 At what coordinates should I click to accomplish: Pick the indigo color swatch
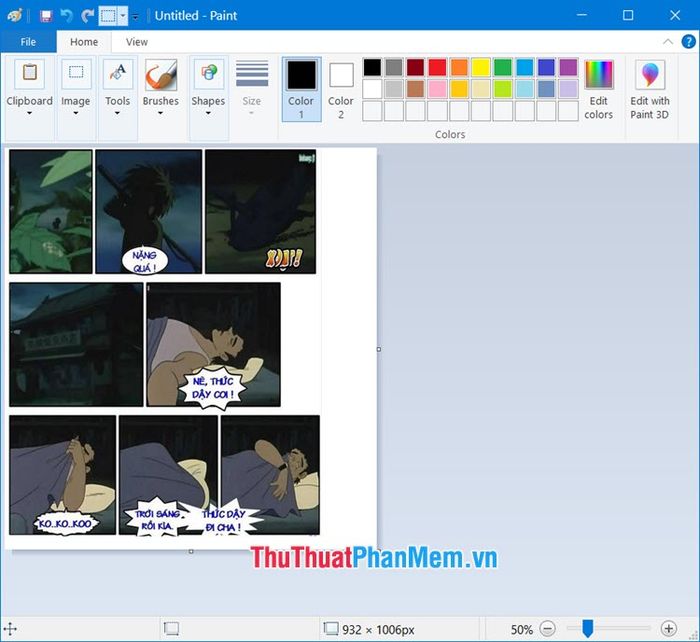547,67
